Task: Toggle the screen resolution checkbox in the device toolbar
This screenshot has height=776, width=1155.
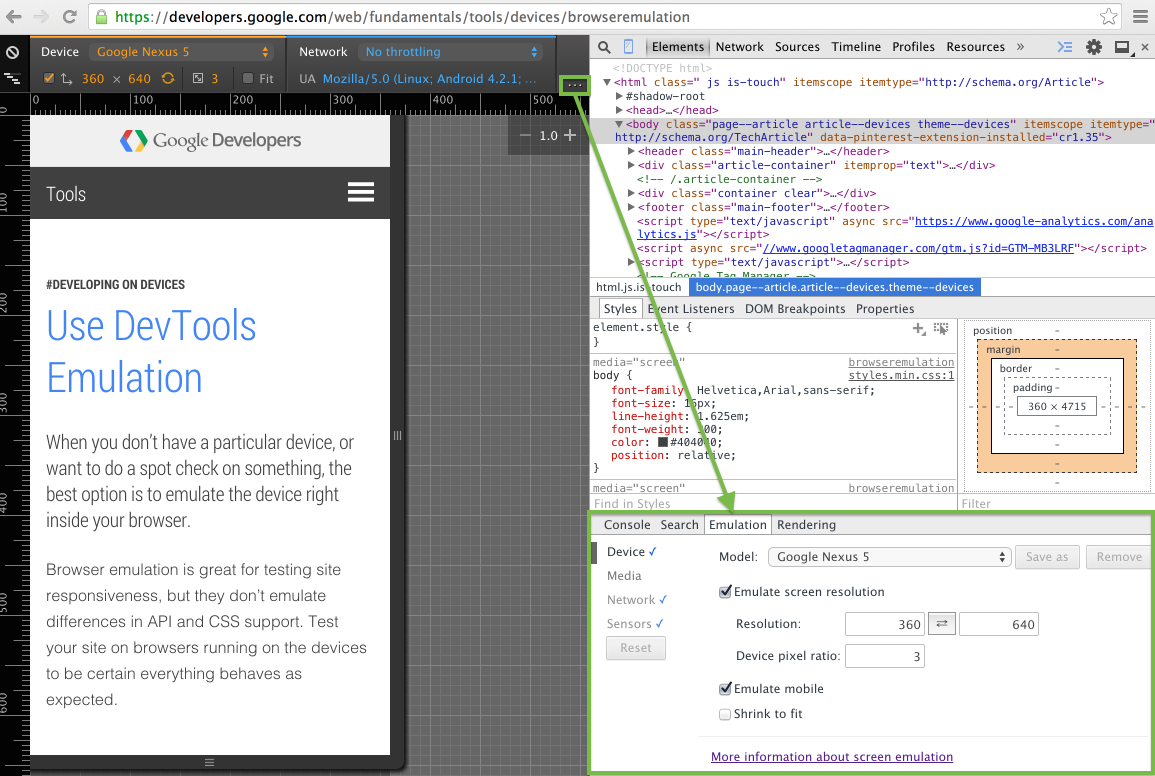Action: (x=49, y=78)
